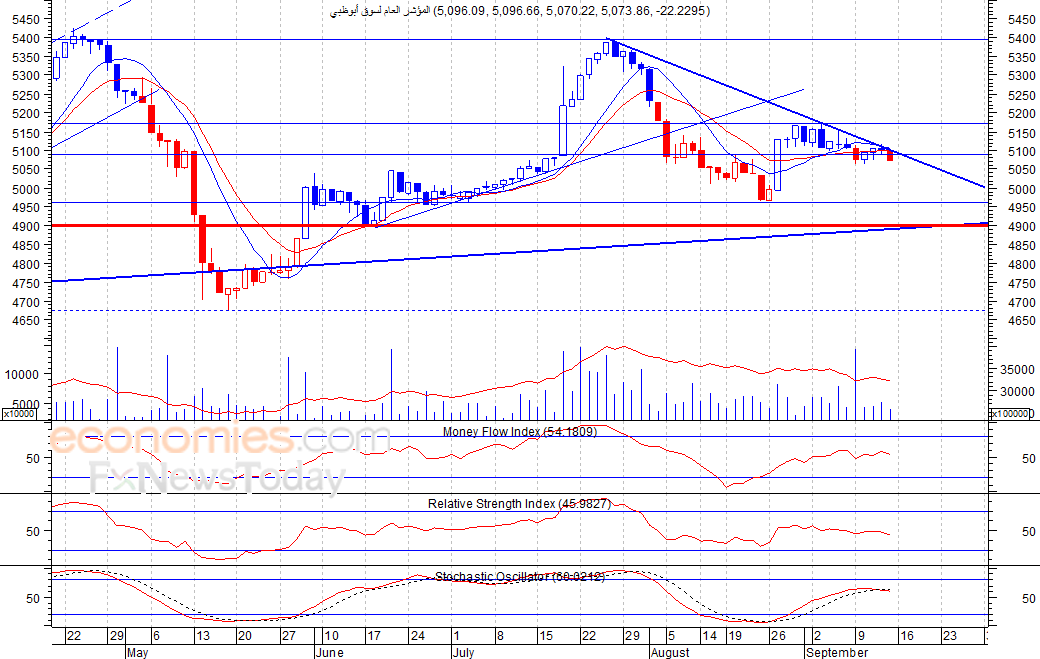Click 5450 on the right price axis
Viewport: 1040px width, 659px height.
[x=1021, y=20]
